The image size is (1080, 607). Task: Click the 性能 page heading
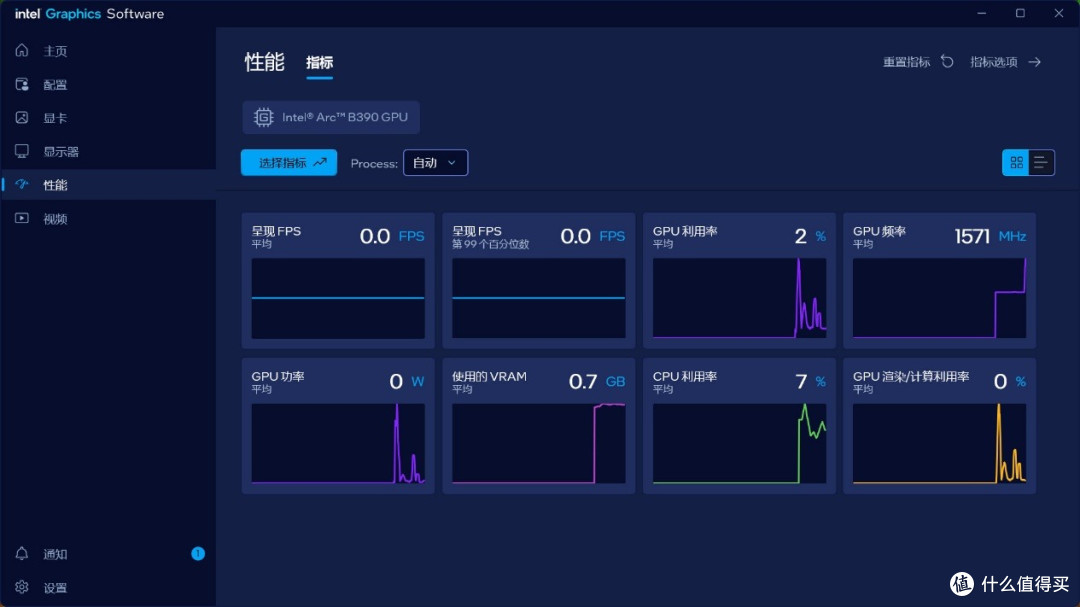[x=264, y=62]
